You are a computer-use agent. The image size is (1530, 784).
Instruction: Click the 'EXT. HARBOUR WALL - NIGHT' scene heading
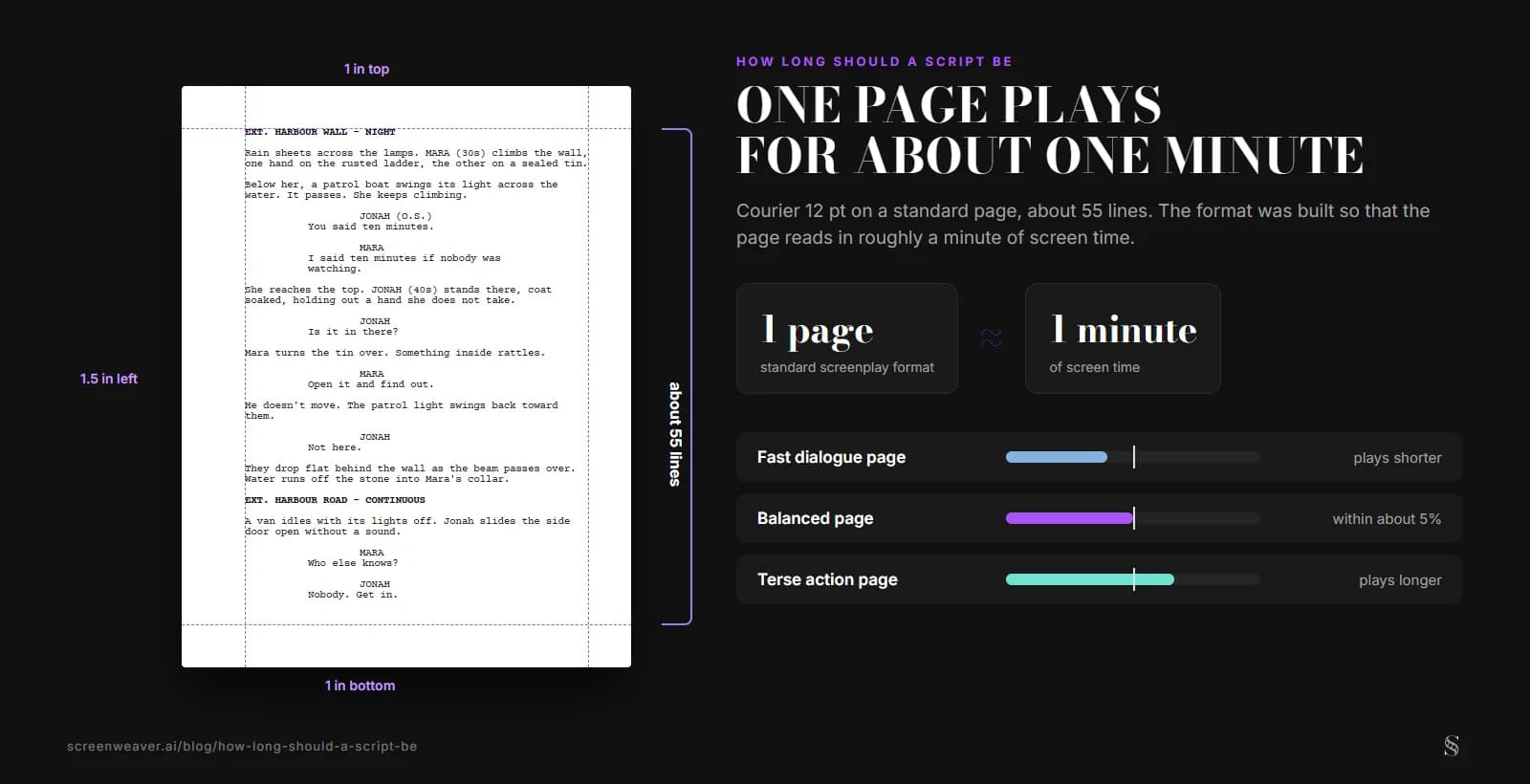[320, 132]
